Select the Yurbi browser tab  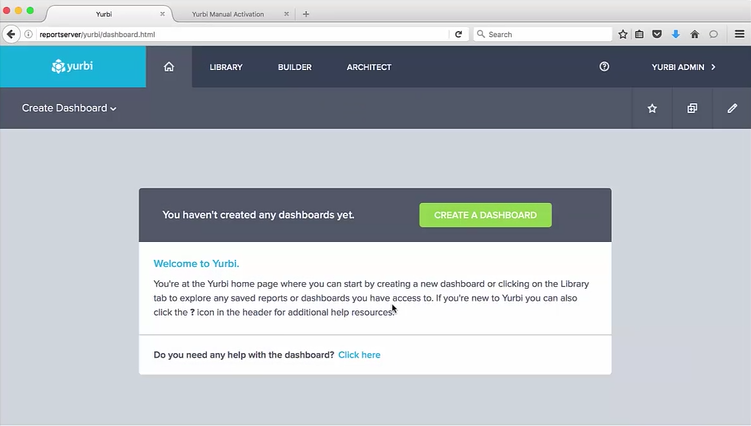tap(104, 14)
